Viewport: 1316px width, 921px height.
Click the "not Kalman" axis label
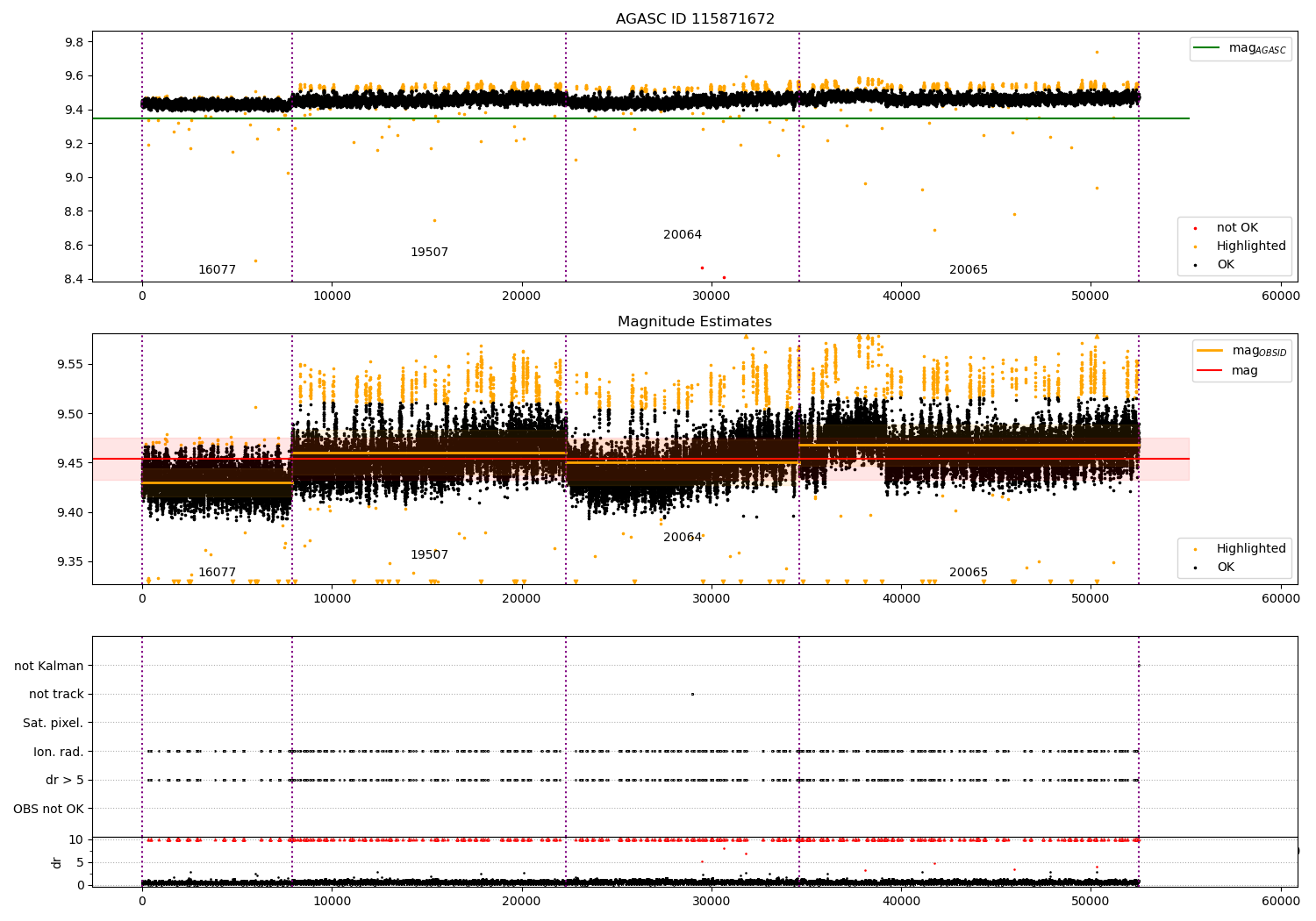click(x=49, y=666)
